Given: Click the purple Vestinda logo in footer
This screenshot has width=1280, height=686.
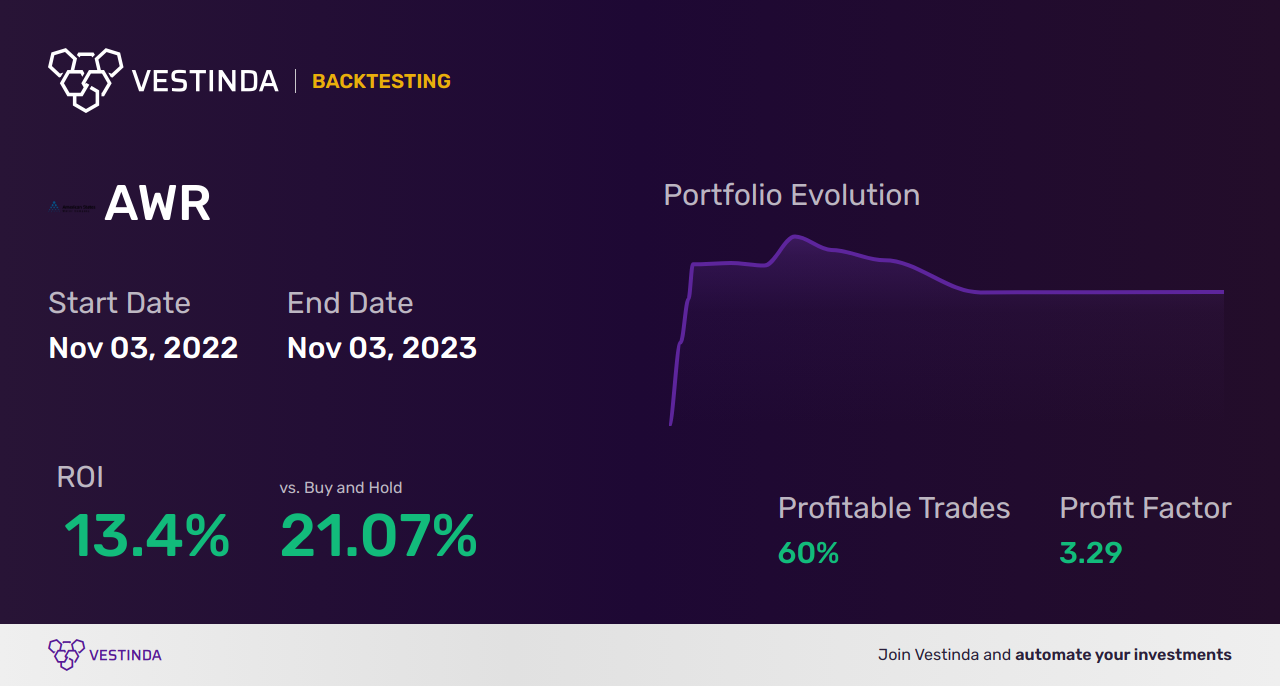Looking at the screenshot, I should click(x=66, y=655).
